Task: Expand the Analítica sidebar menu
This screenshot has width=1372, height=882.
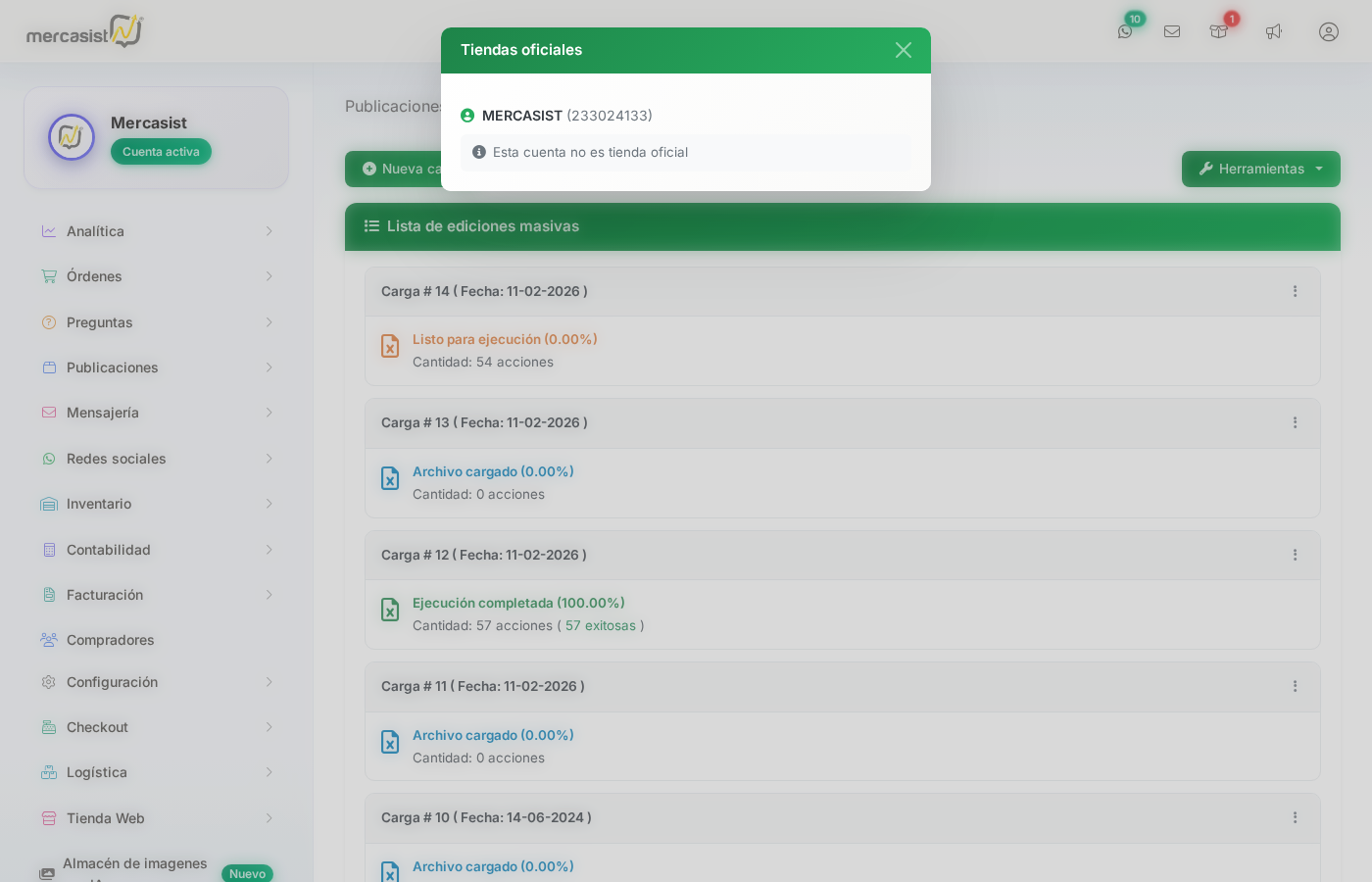Action: [157, 231]
